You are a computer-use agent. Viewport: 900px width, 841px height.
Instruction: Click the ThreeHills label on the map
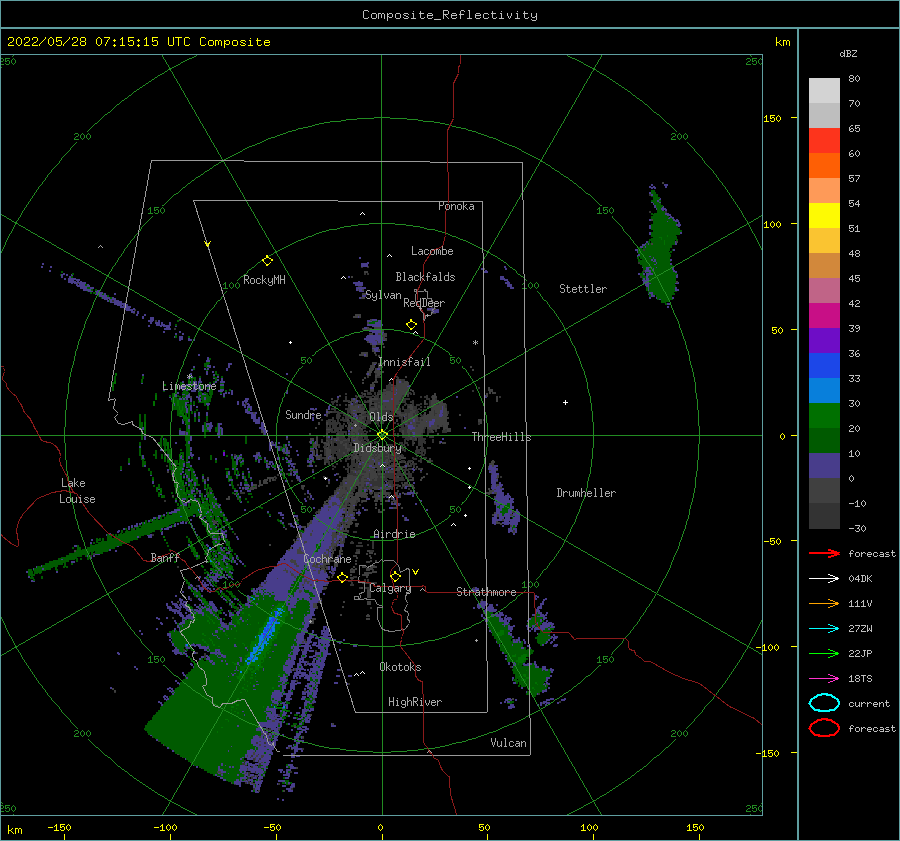coord(501,437)
